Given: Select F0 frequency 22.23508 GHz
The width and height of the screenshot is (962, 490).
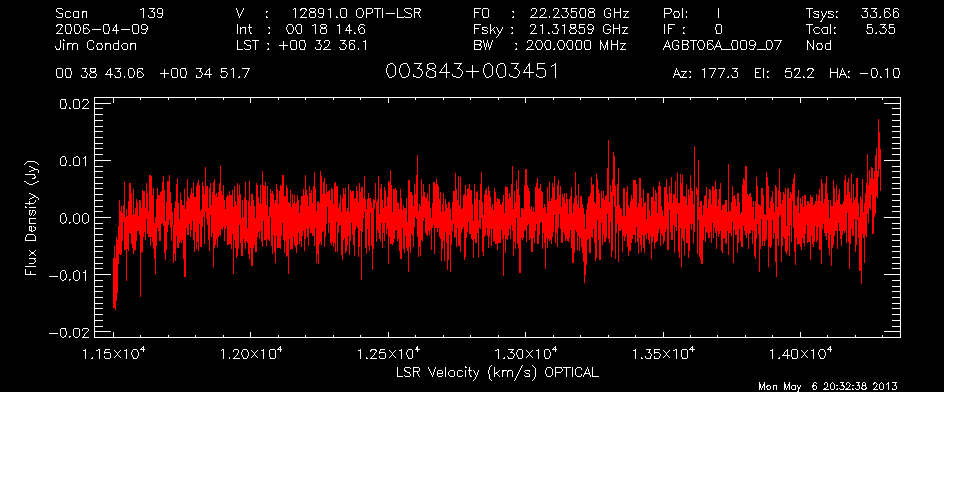Looking at the screenshot, I should coord(579,13).
